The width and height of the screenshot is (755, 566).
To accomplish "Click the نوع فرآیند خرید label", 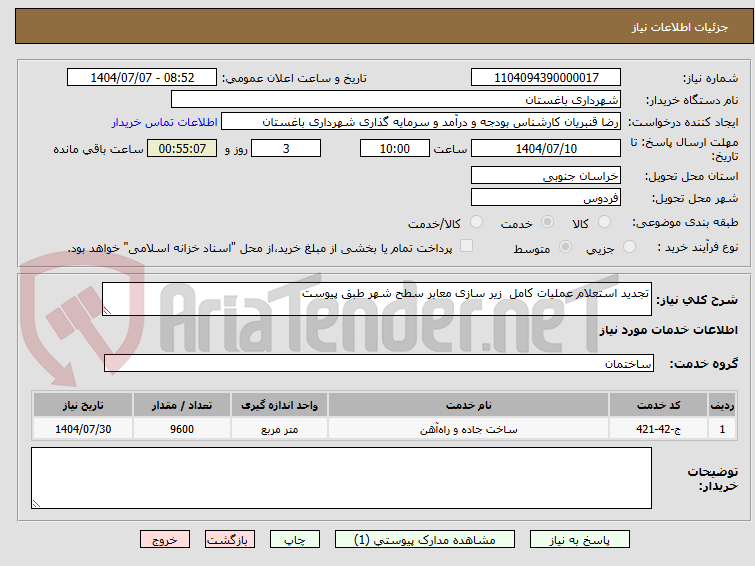I will pos(698,248).
